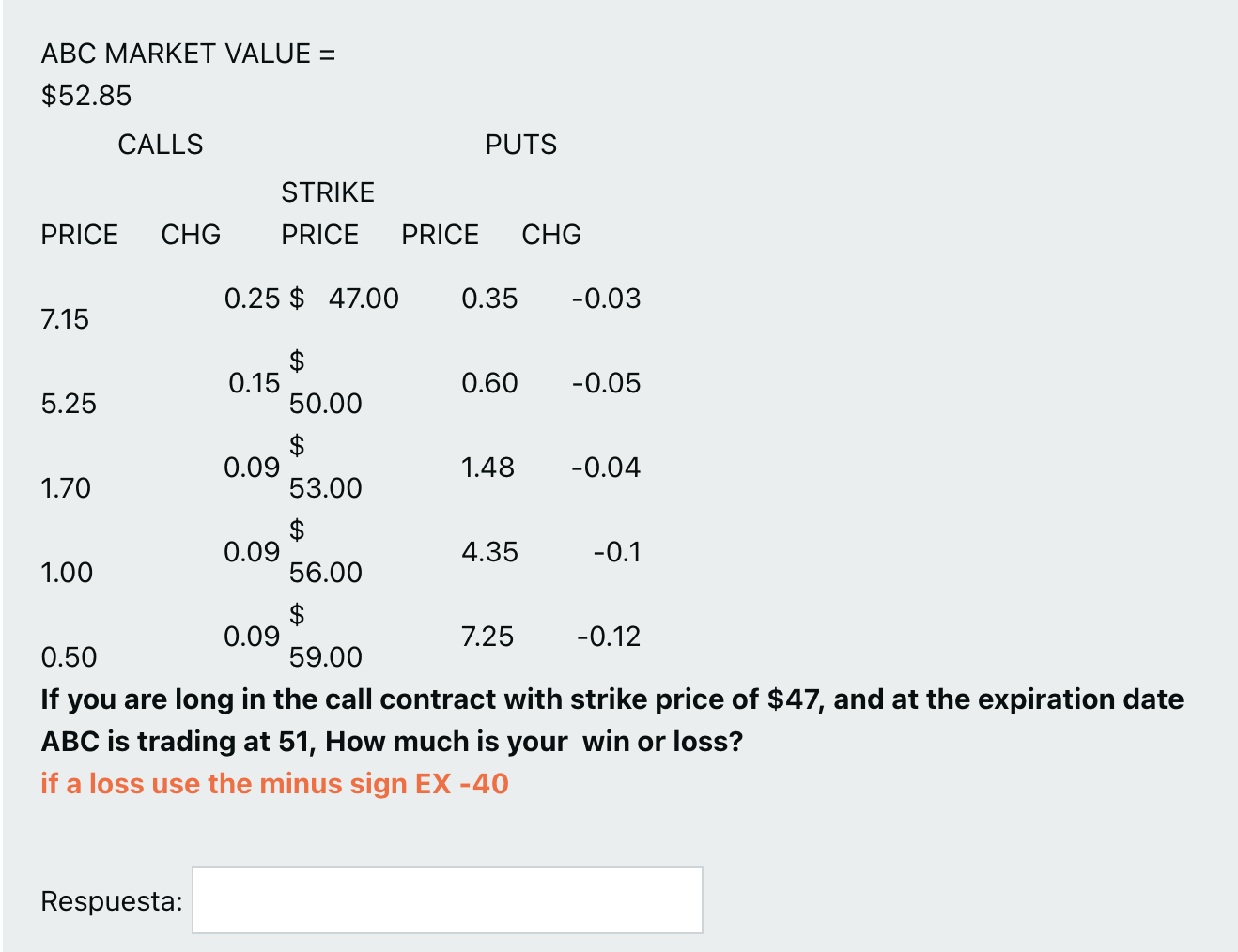Click the Respuesta answer input field
This screenshot has height=952, width=1238.
(x=447, y=899)
